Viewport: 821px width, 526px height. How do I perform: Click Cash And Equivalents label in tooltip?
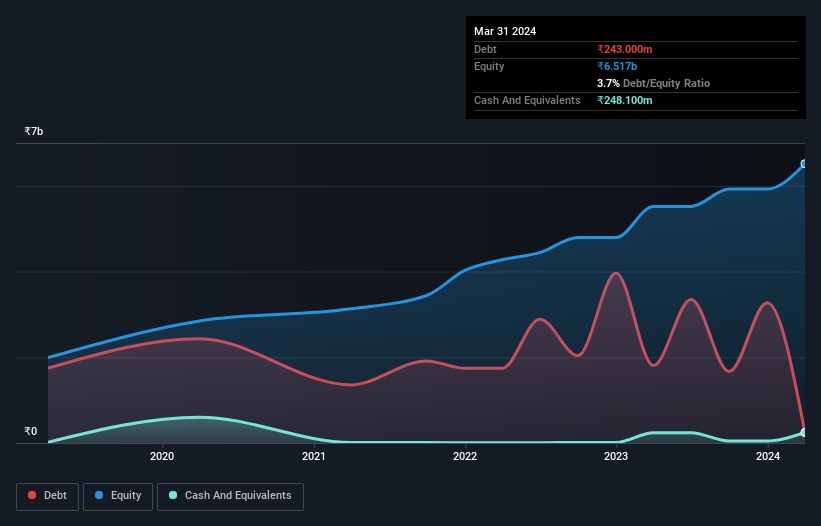pos(527,100)
